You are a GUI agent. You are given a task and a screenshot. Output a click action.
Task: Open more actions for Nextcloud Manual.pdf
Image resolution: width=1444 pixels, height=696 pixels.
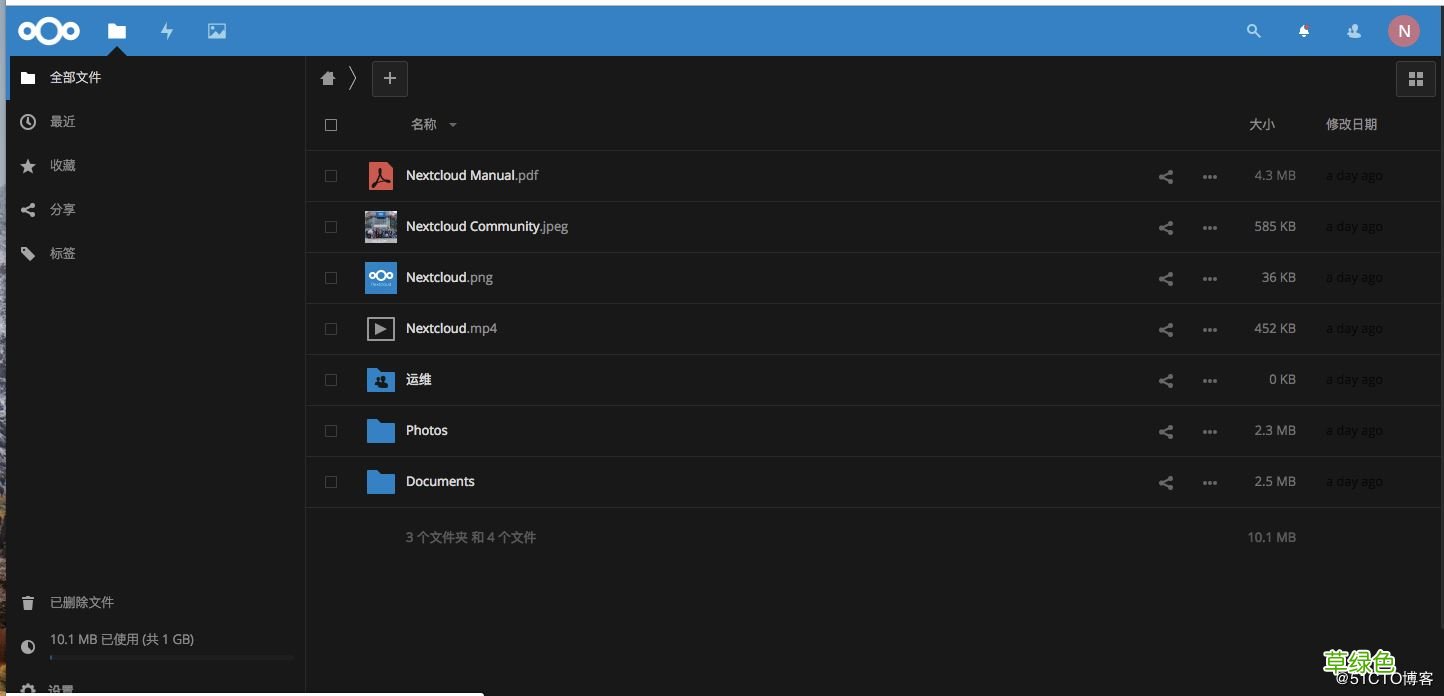(1210, 176)
